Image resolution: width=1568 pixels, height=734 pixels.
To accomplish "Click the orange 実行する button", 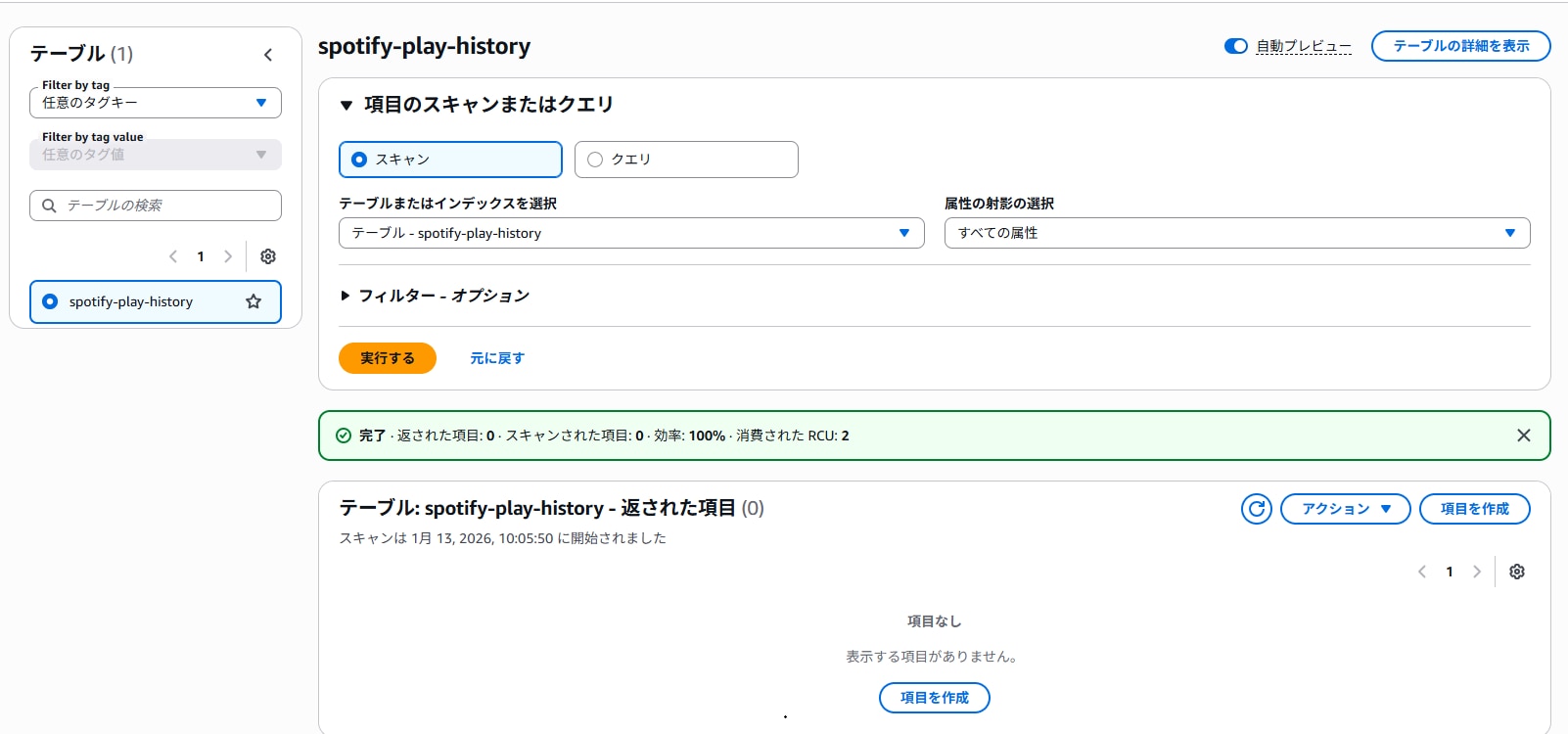I will pyautogui.click(x=388, y=358).
